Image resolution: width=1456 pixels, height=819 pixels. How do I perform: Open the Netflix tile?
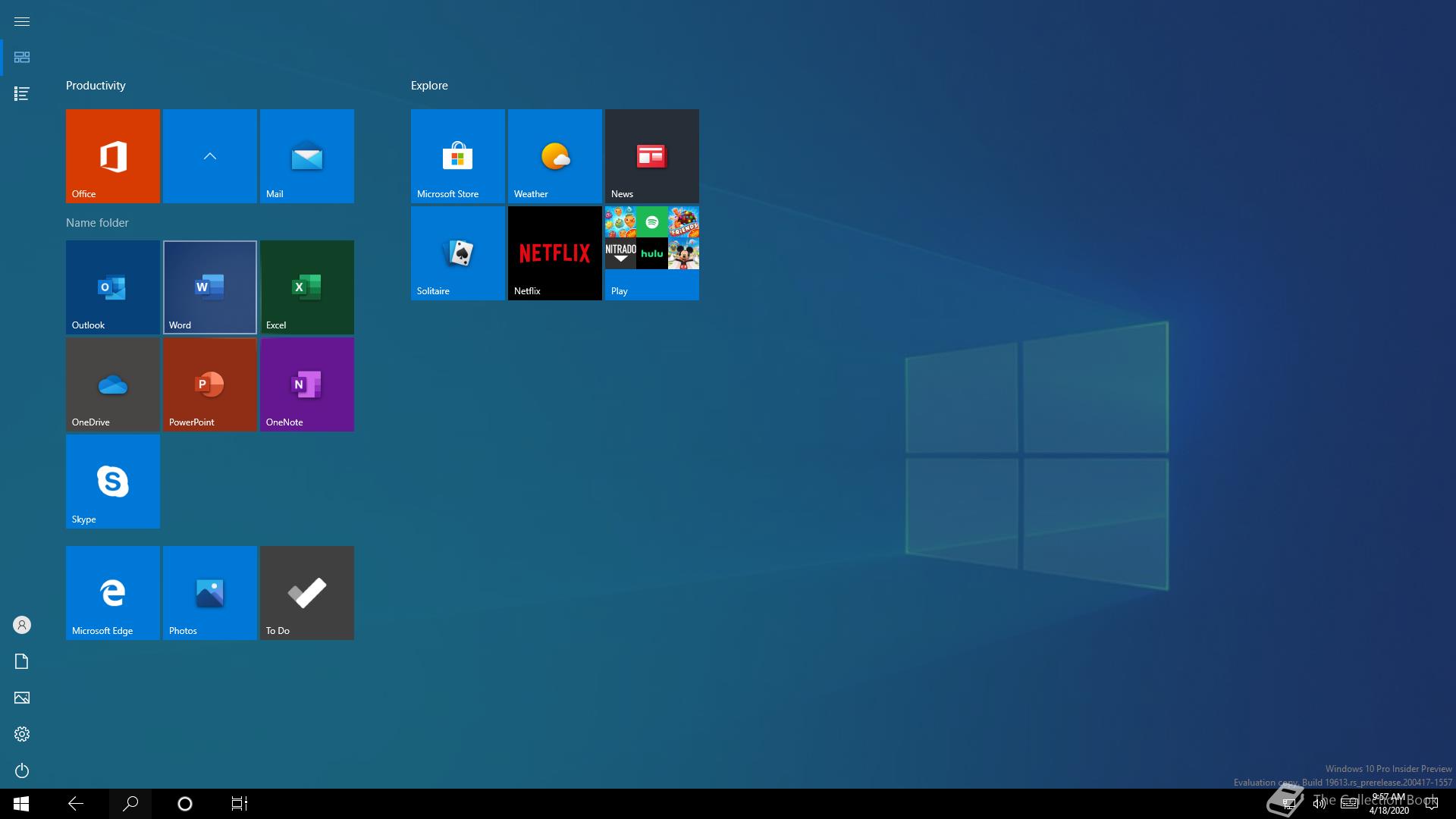tap(555, 253)
